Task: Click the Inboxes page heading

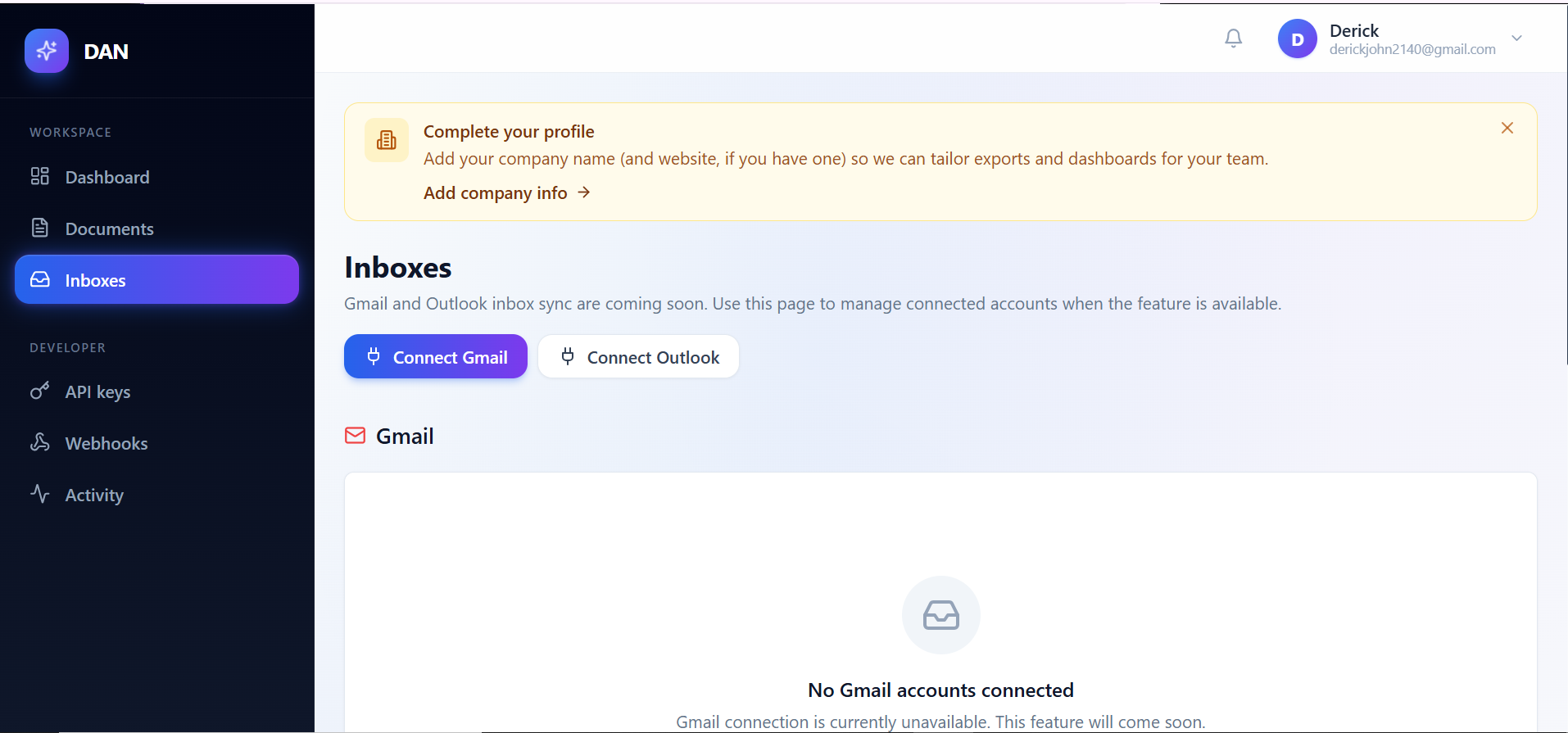Action: pos(398,268)
